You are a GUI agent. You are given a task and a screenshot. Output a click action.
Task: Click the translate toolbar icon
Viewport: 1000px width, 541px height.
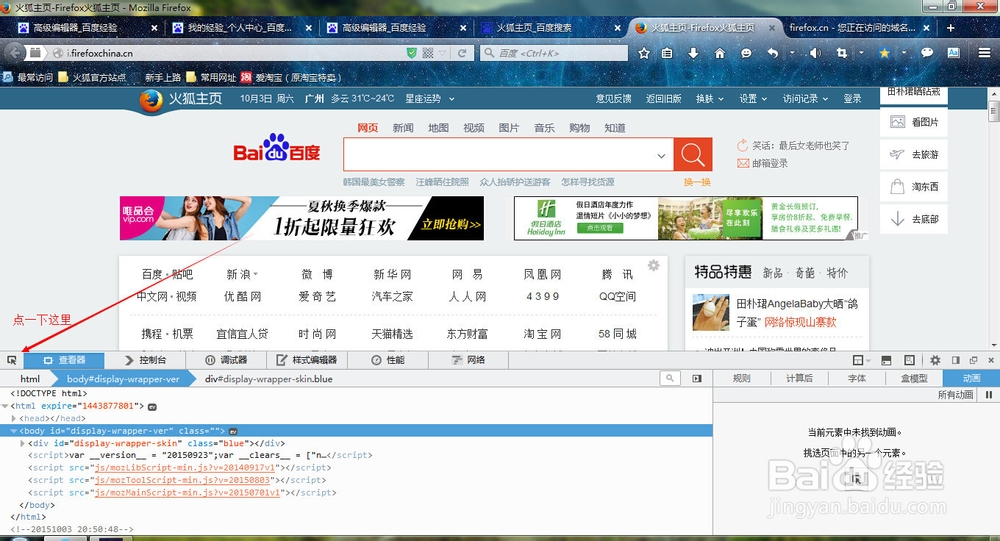click(x=953, y=53)
